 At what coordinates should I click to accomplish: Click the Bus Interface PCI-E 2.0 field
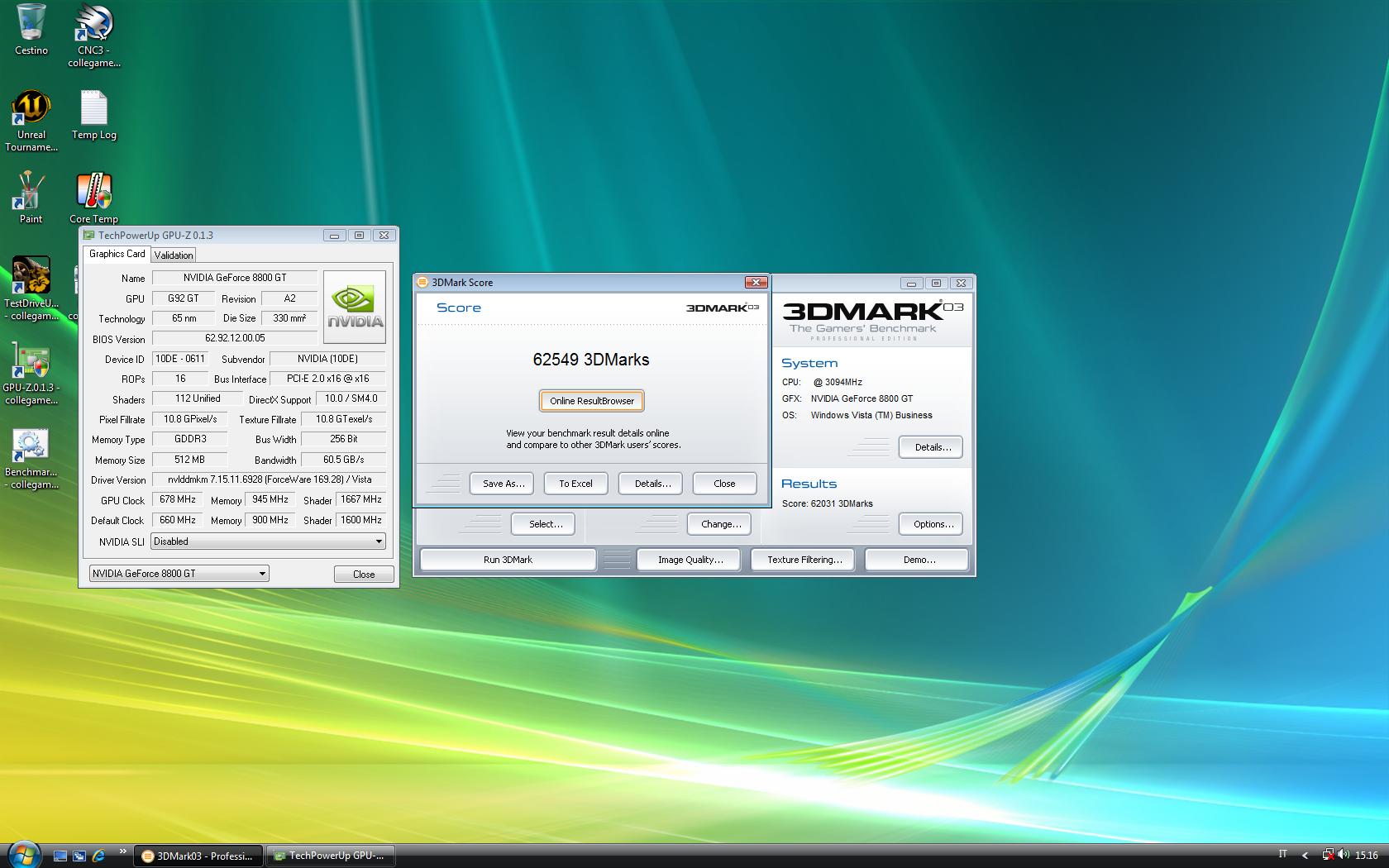[x=328, y=379]
